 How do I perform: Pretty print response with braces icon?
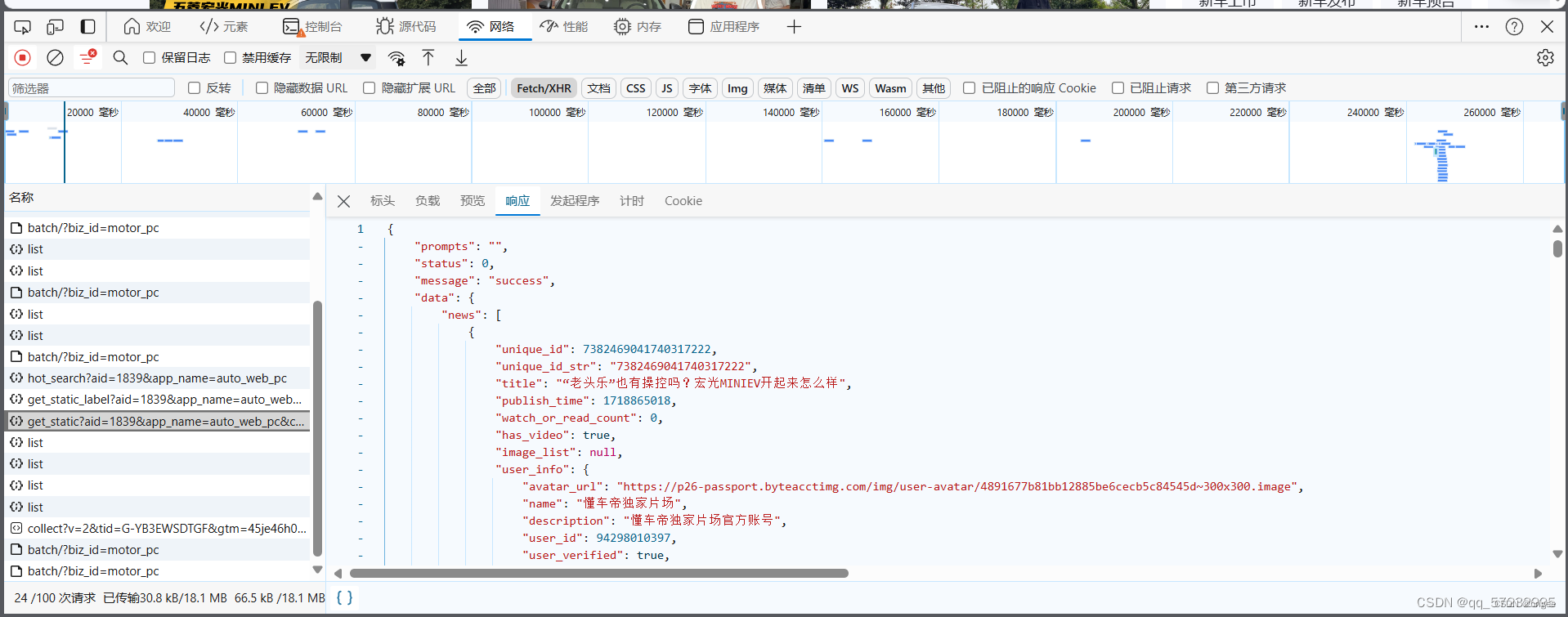coord(344,597)
